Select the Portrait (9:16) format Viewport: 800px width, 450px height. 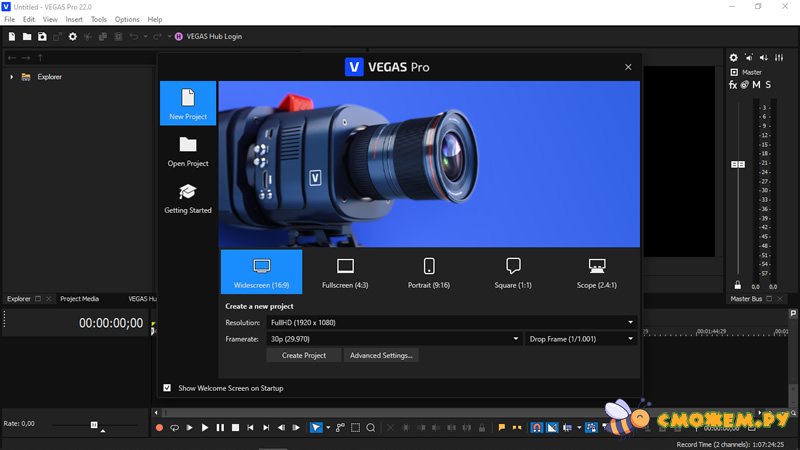(x=429, y=272)
